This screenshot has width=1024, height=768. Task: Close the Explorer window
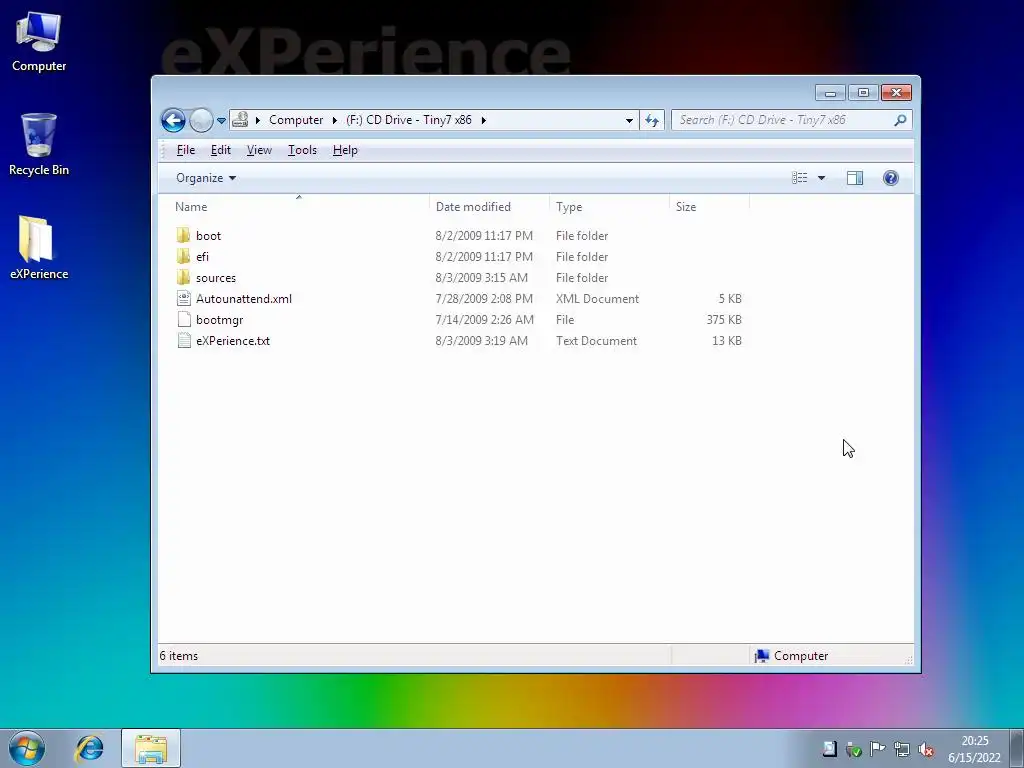[x=896, y=93]
